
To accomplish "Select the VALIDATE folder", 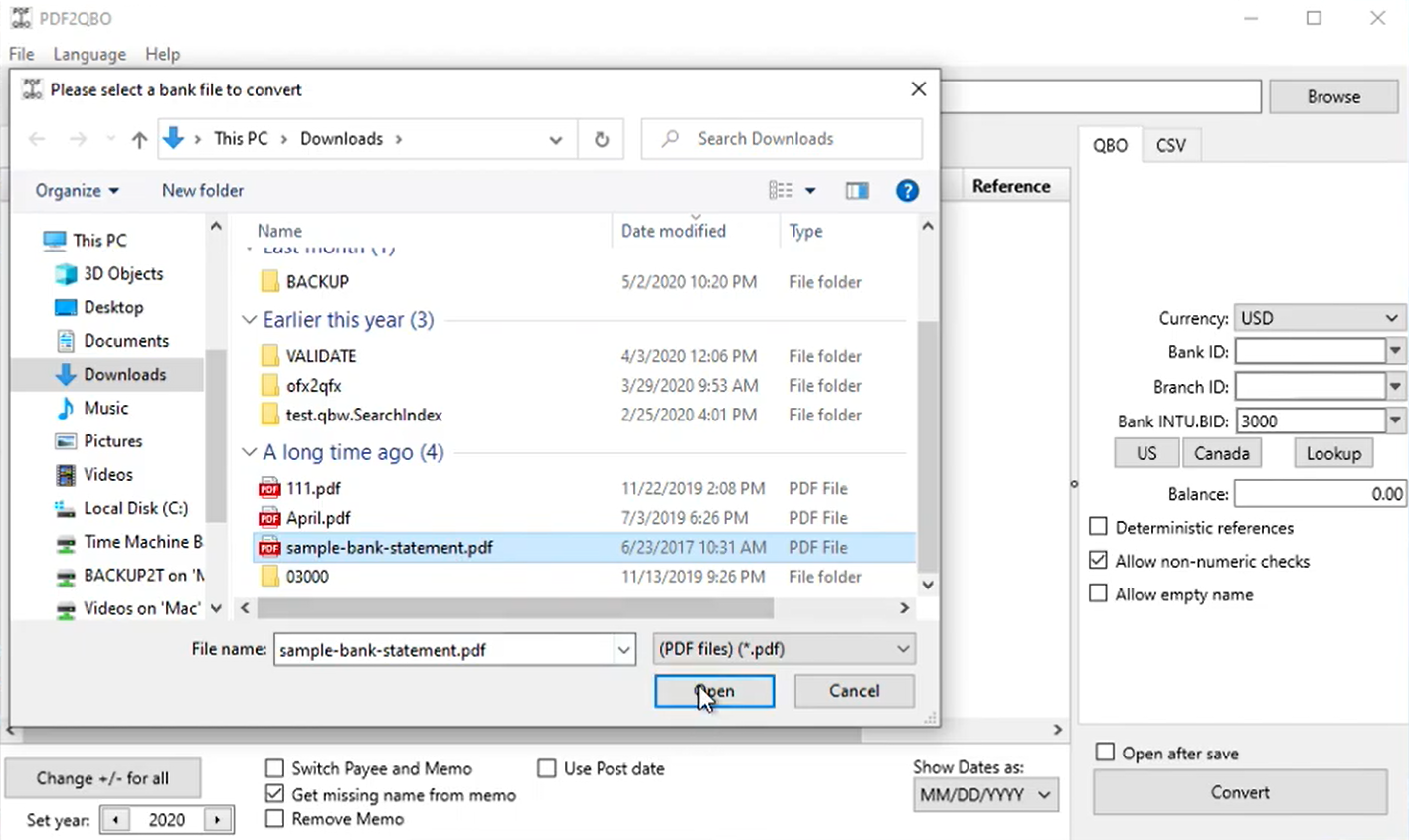I will click(x=320, y=356).
